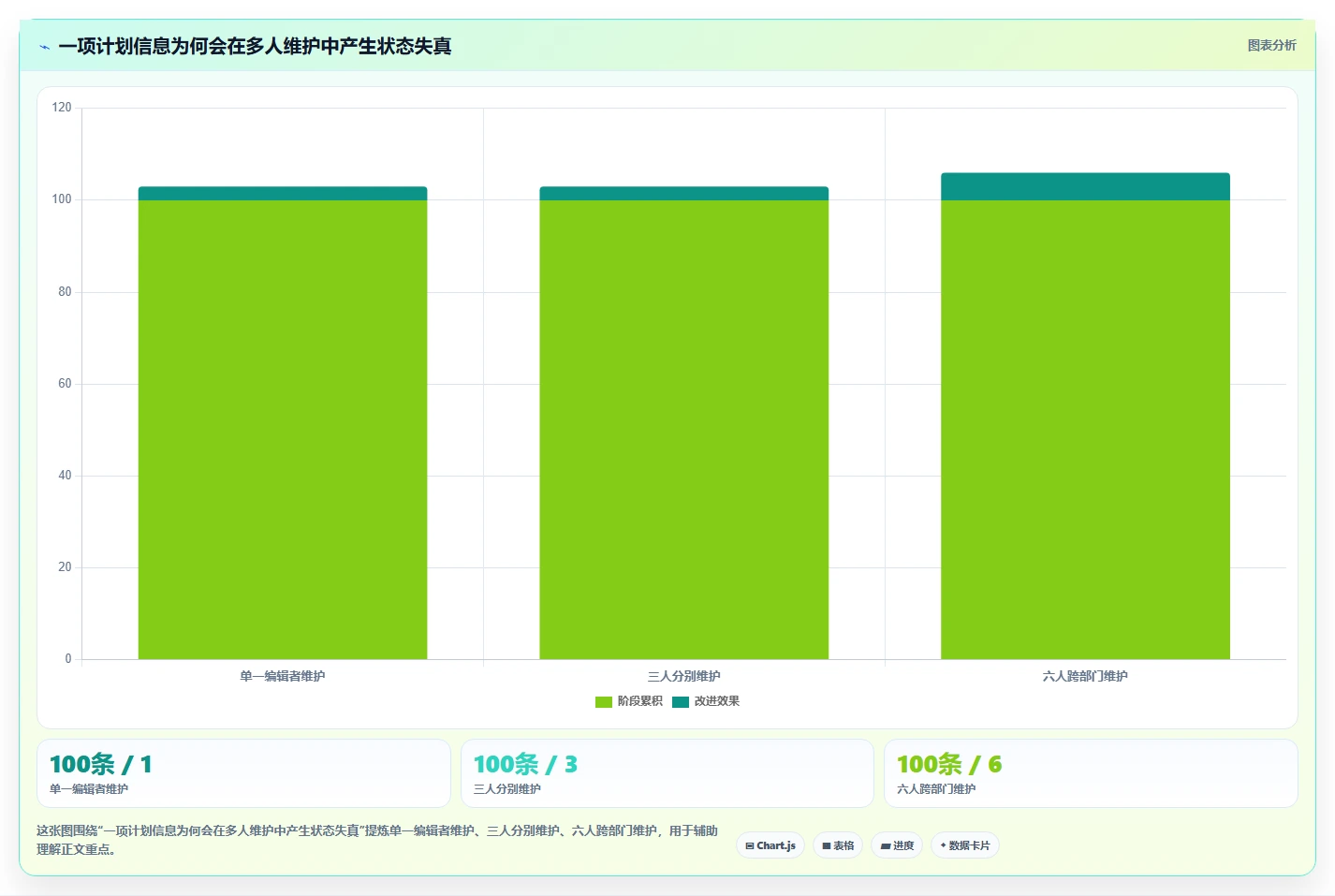This screenshot has height=896, width=1335.
Task: Click the description paragraph below the cards
Action: [x=377, y=840]
